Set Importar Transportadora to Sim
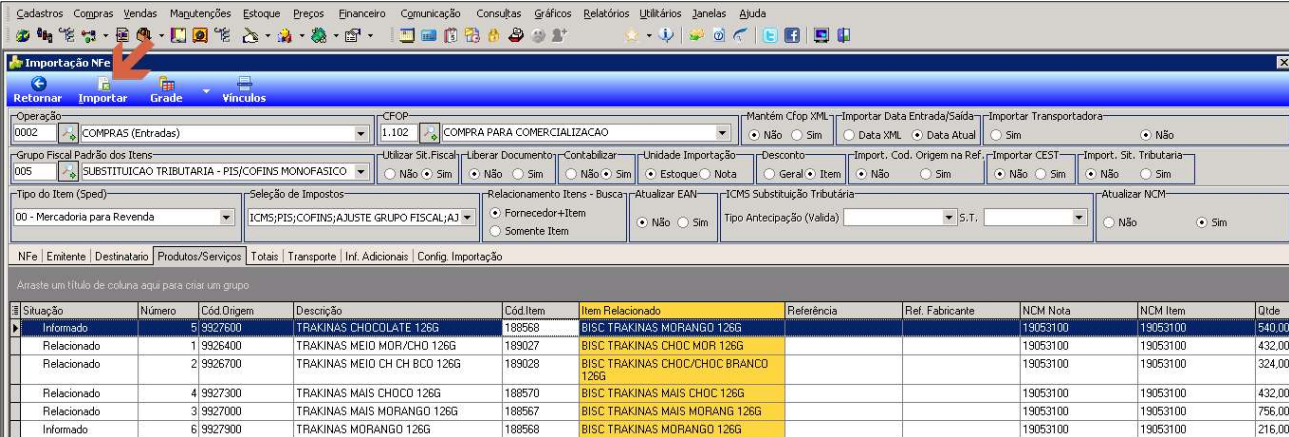 coord(1005,134)
